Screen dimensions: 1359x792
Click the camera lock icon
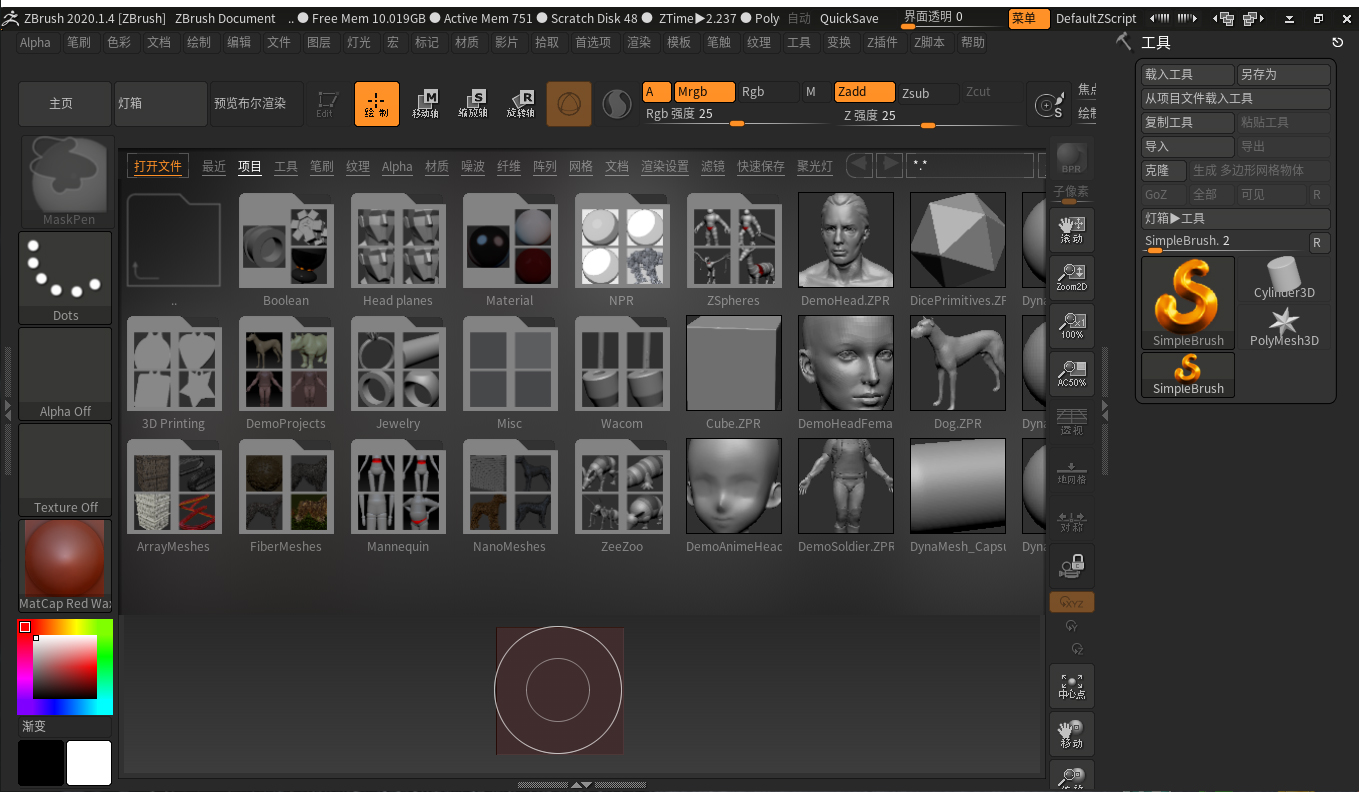(x=1071, y=566)
